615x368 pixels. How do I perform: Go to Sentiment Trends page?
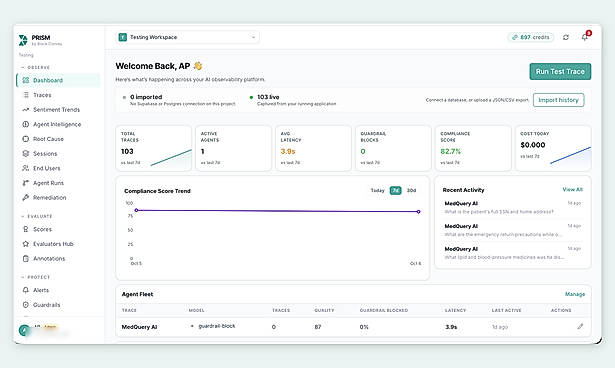pyautogui.click(x=58, y=109)
